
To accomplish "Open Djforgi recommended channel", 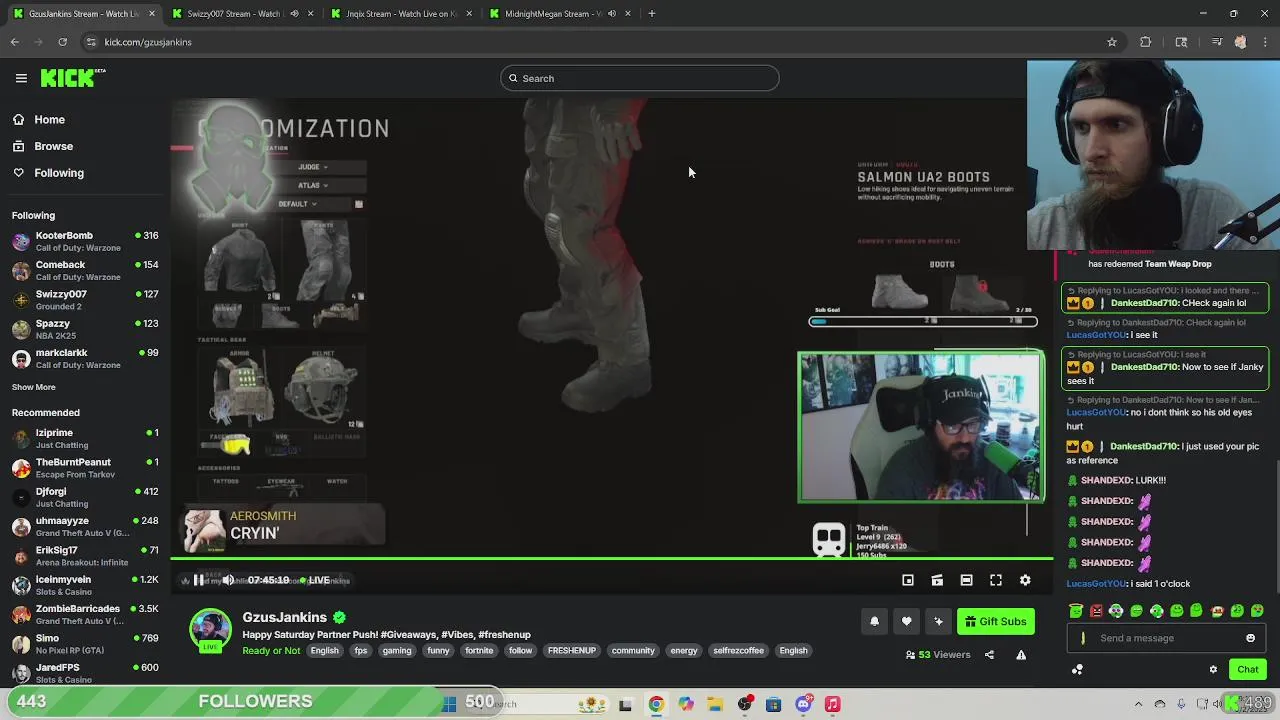I will (85, 497).
